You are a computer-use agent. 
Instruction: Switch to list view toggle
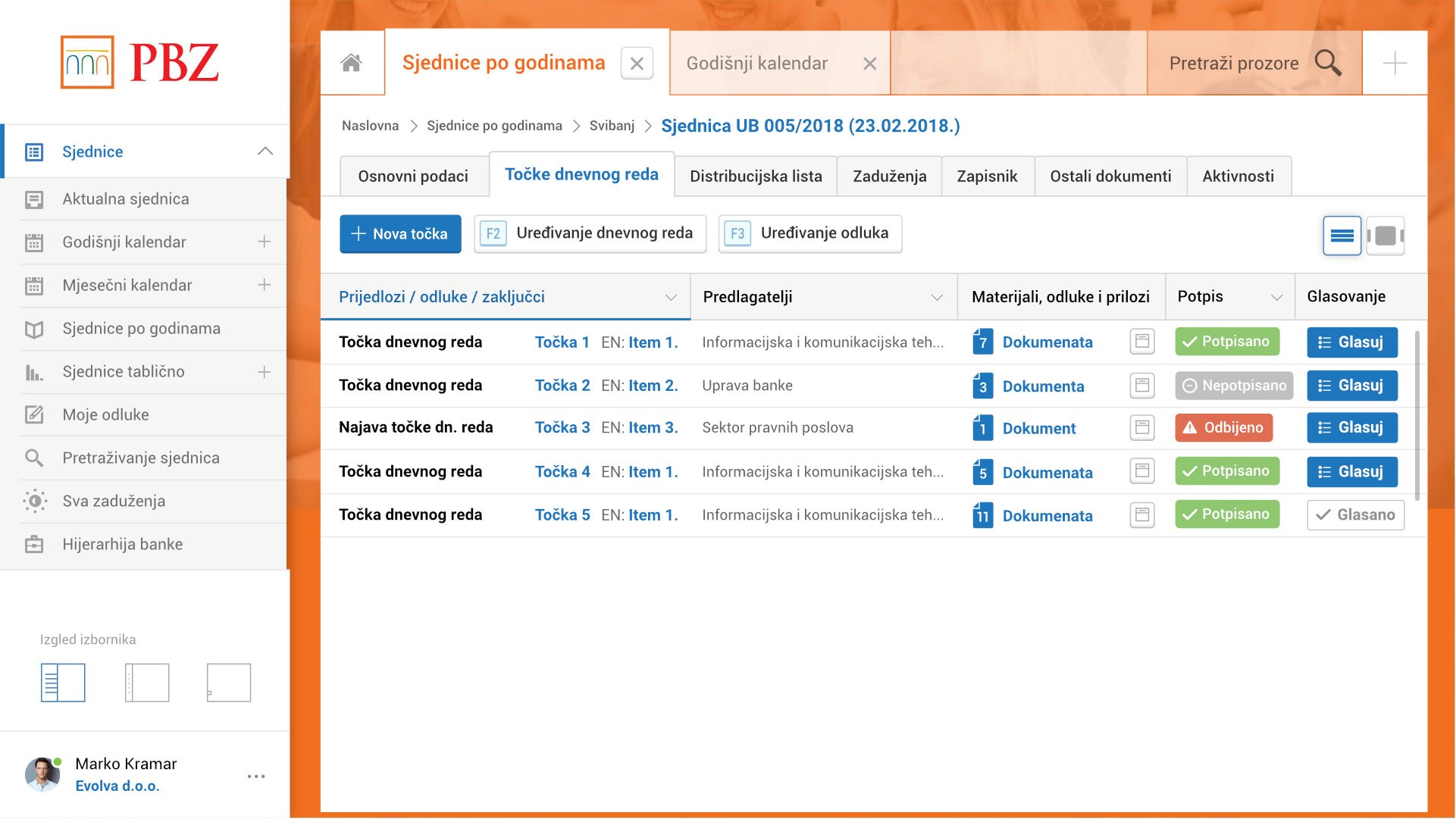(x=1342, y=236)
